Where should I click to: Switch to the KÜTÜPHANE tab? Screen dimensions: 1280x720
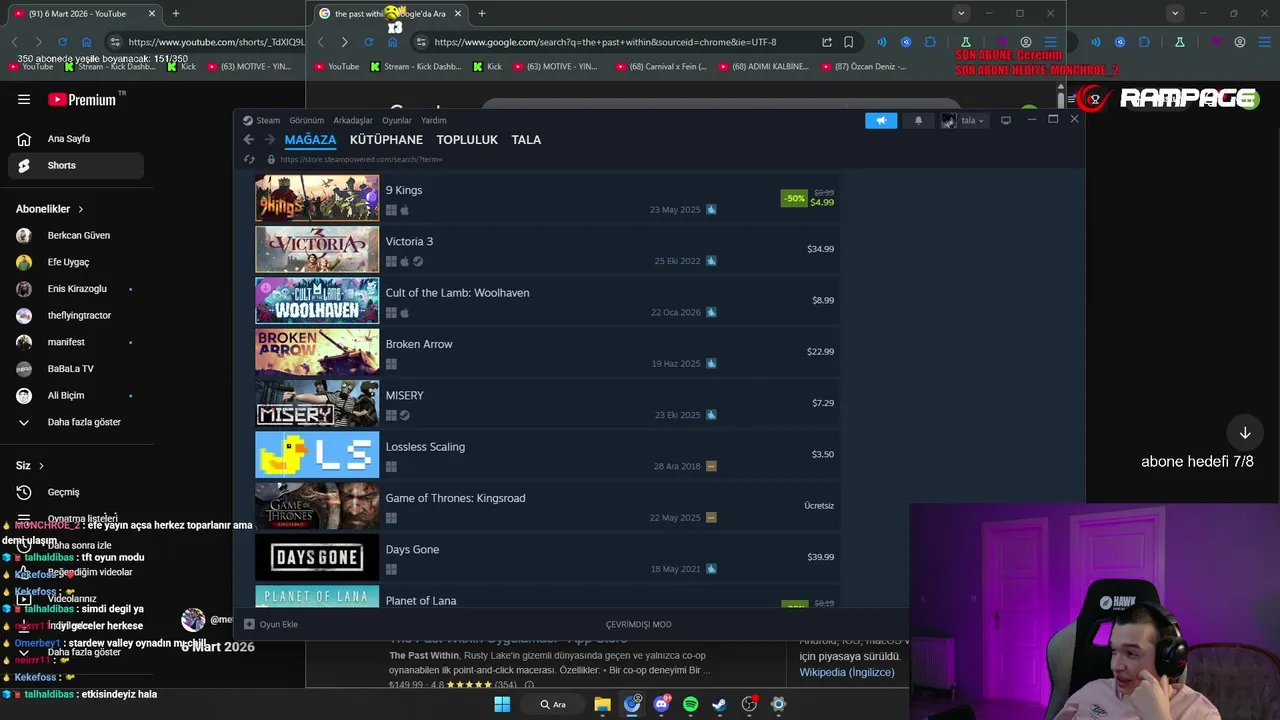click(386, 140)
